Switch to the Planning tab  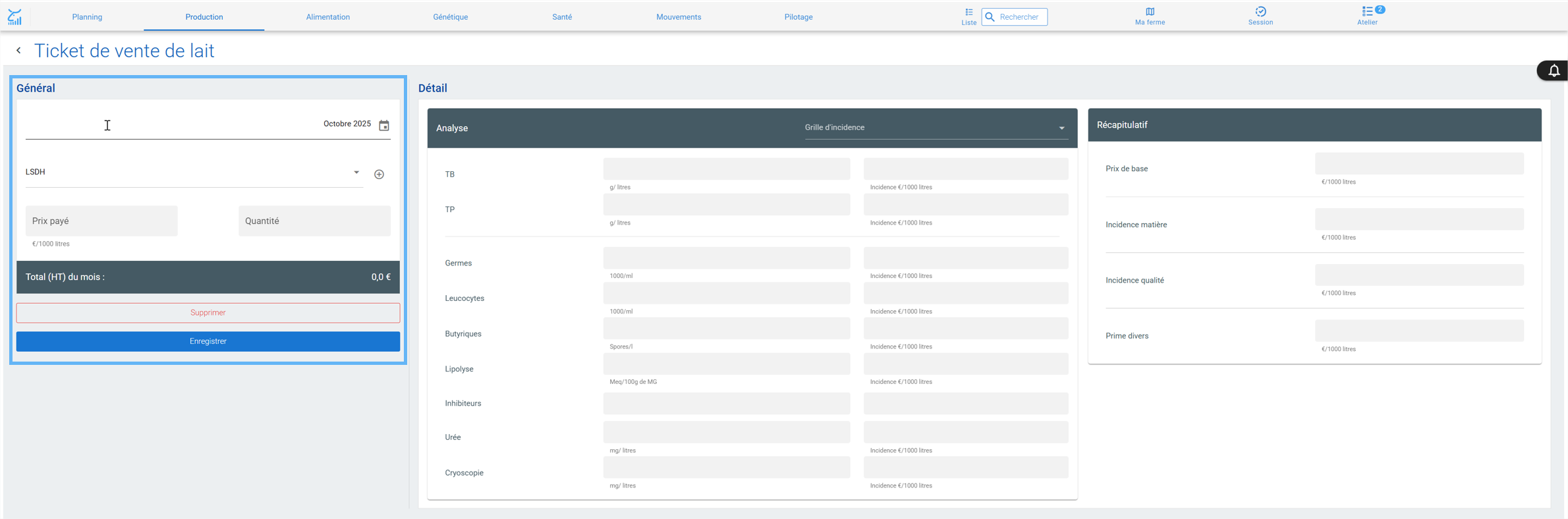tap(87, 17)
